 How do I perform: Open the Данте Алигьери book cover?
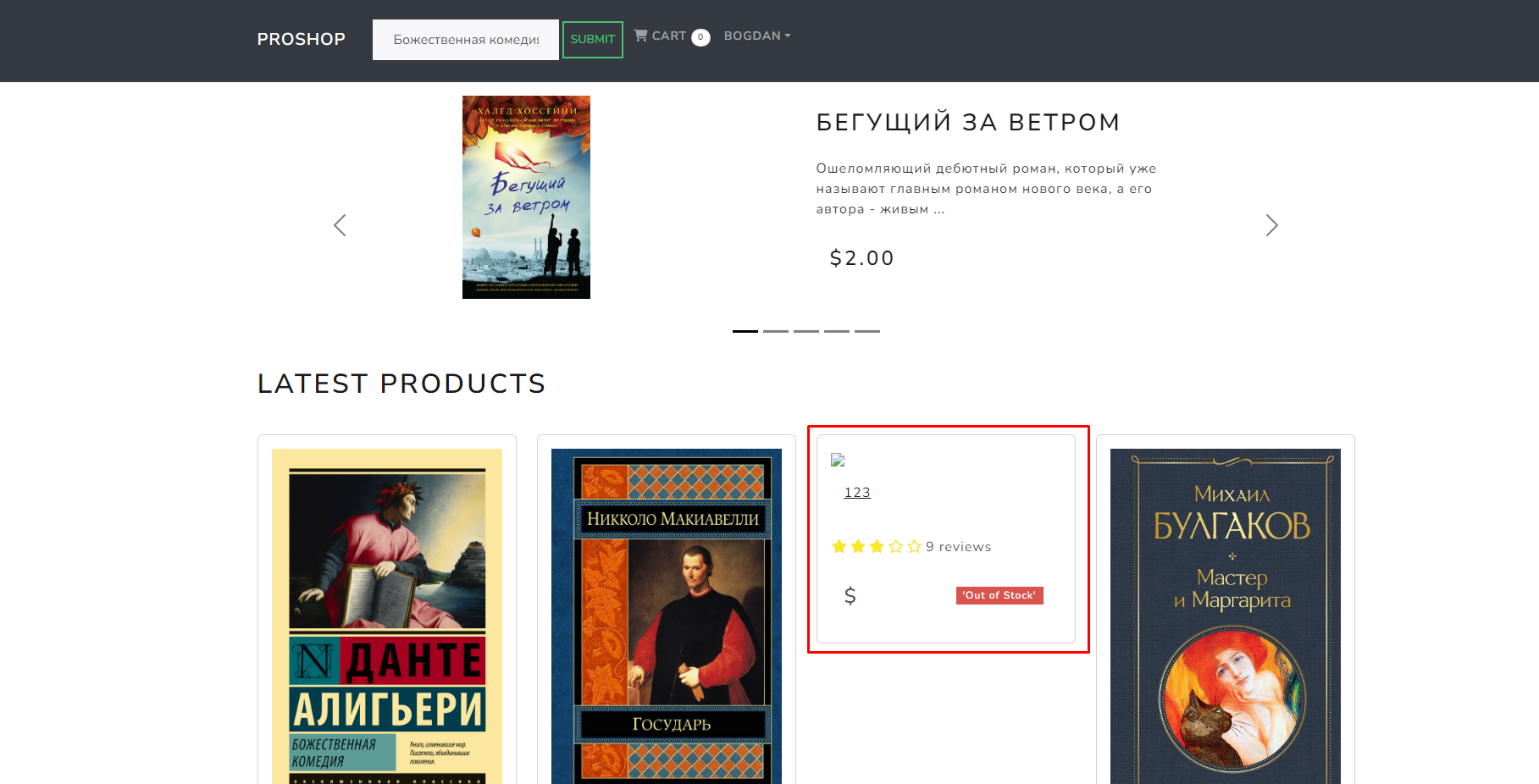[387, 616]
